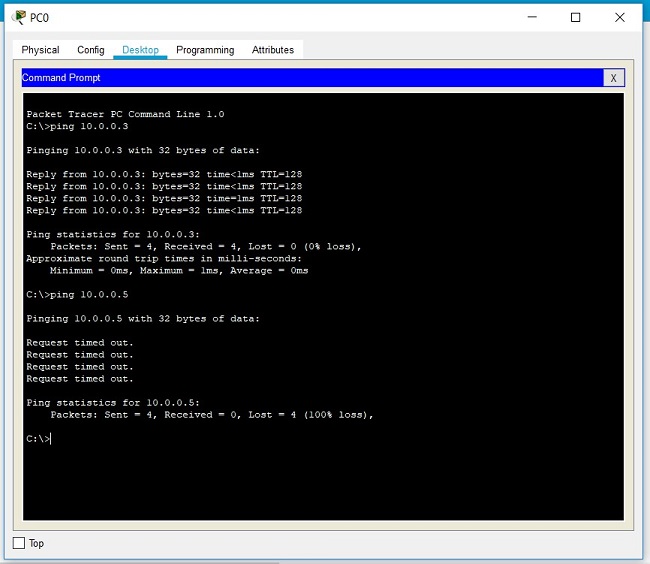
Task: Click the blue Command Prompt title bar
Action: tap(300, 77)
